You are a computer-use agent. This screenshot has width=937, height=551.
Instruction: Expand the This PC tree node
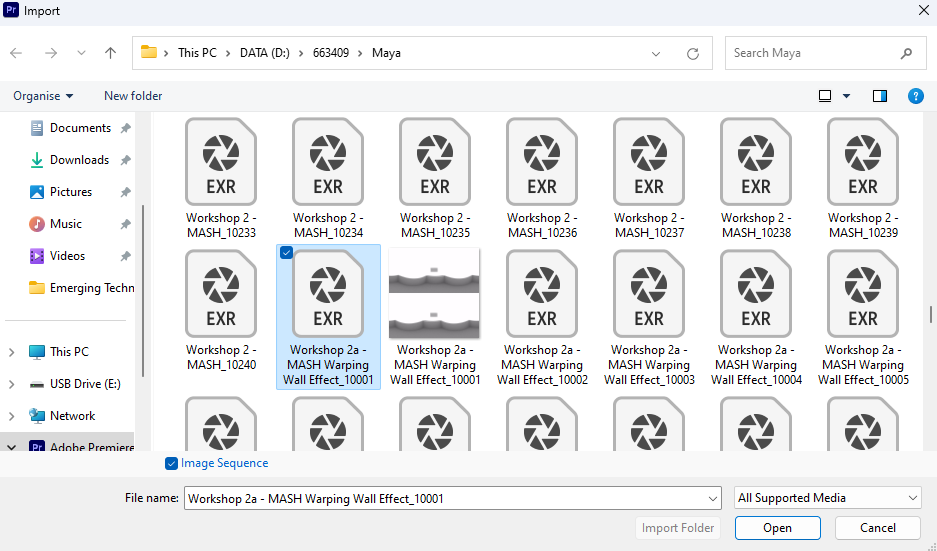(x=11, y=352)
